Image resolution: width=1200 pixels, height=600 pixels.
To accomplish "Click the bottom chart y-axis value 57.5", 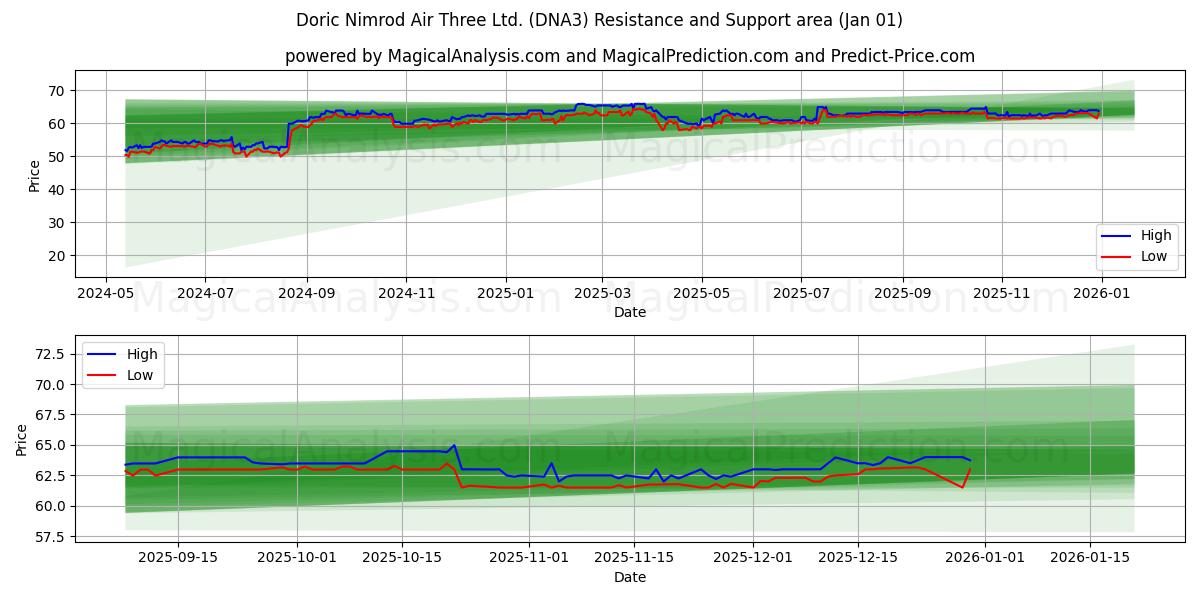I will 52,537.
